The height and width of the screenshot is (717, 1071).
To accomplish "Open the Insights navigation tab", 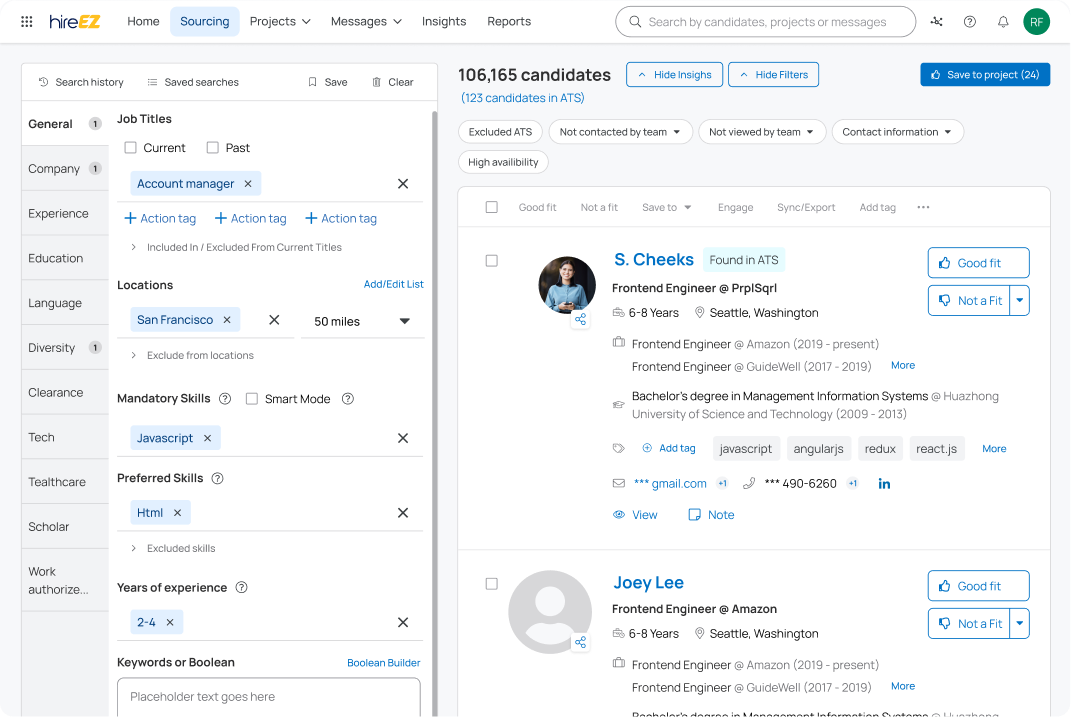I will (x=444, y=21).
